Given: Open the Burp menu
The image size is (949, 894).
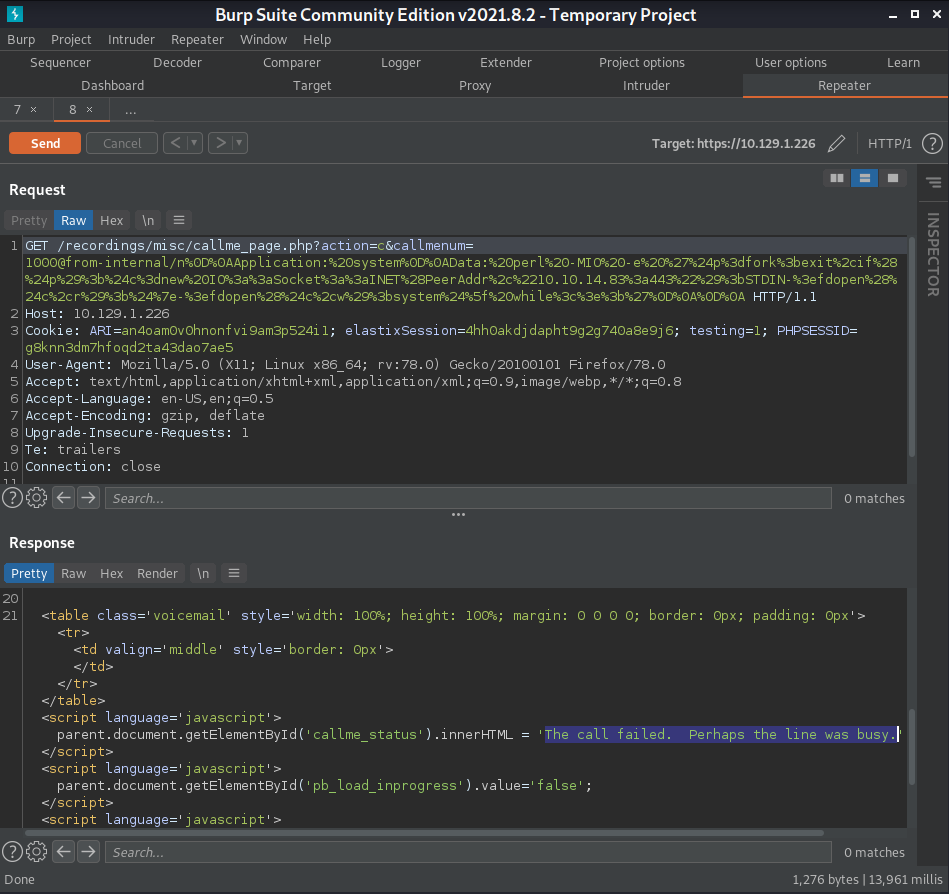Looking at the screenshot, I should tap(21, 39).
